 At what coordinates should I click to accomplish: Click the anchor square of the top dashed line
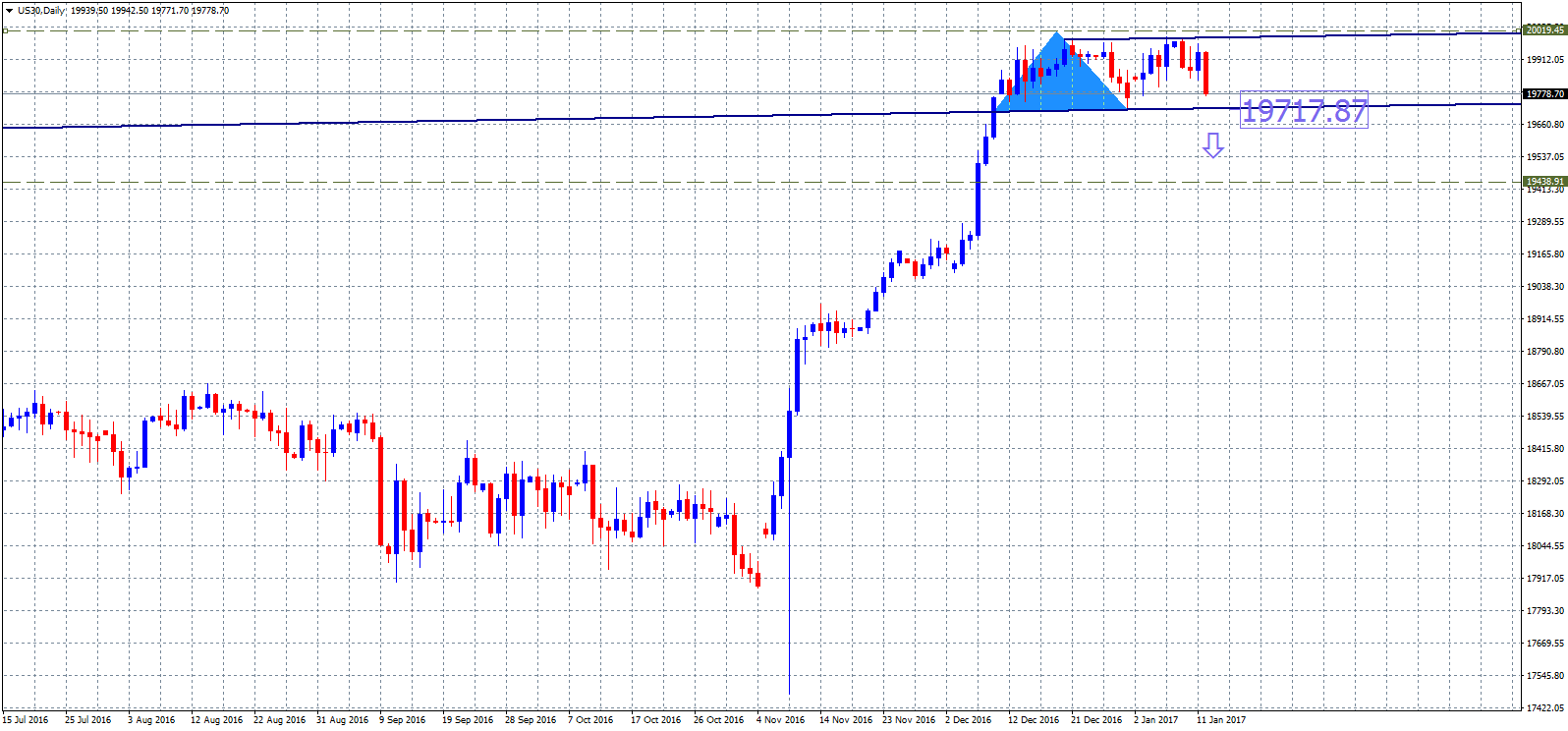tap(5, 30)
